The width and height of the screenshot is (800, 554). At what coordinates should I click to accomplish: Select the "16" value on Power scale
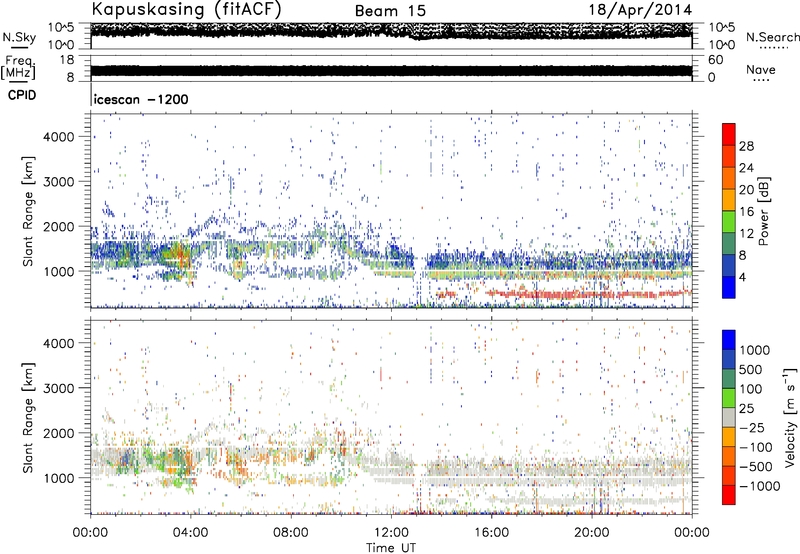746,212
